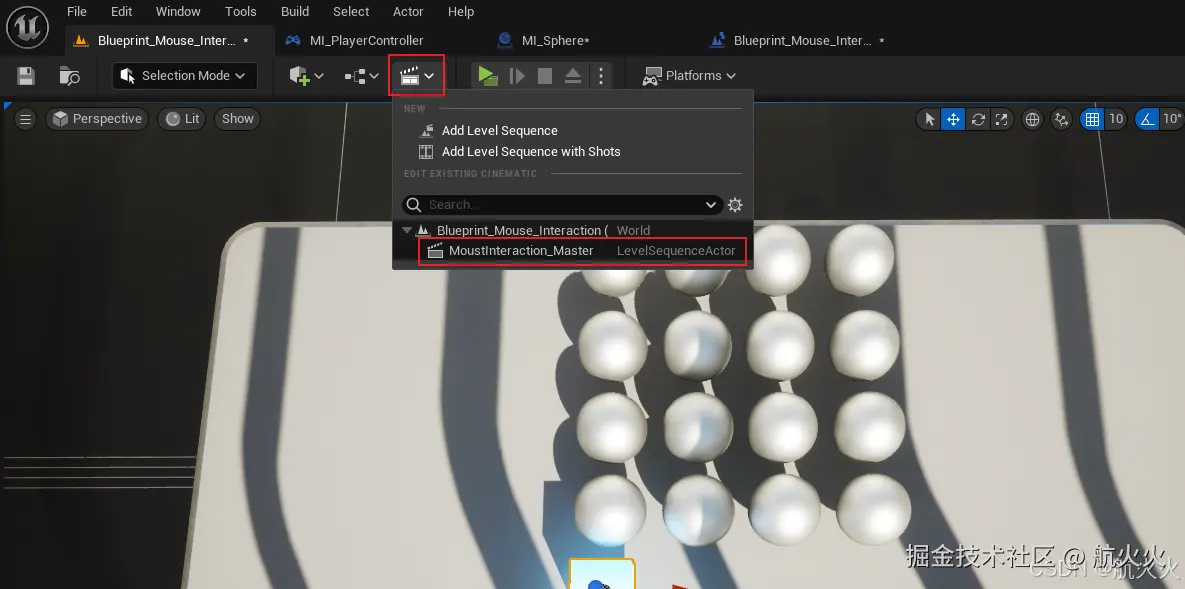The height and width of the screenshot is (589, 1185).
Task: Choose Add Level Sequence
Action: click(x=500, y=131)
